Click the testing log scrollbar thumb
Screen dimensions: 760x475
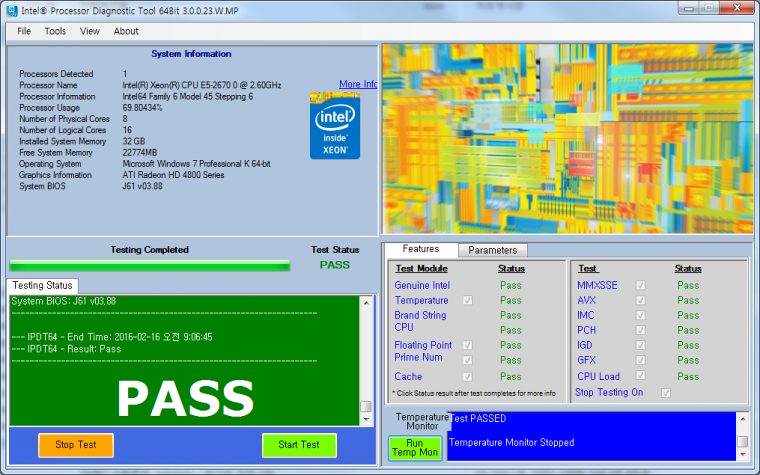pyautogui.click(x=366, y=406)
